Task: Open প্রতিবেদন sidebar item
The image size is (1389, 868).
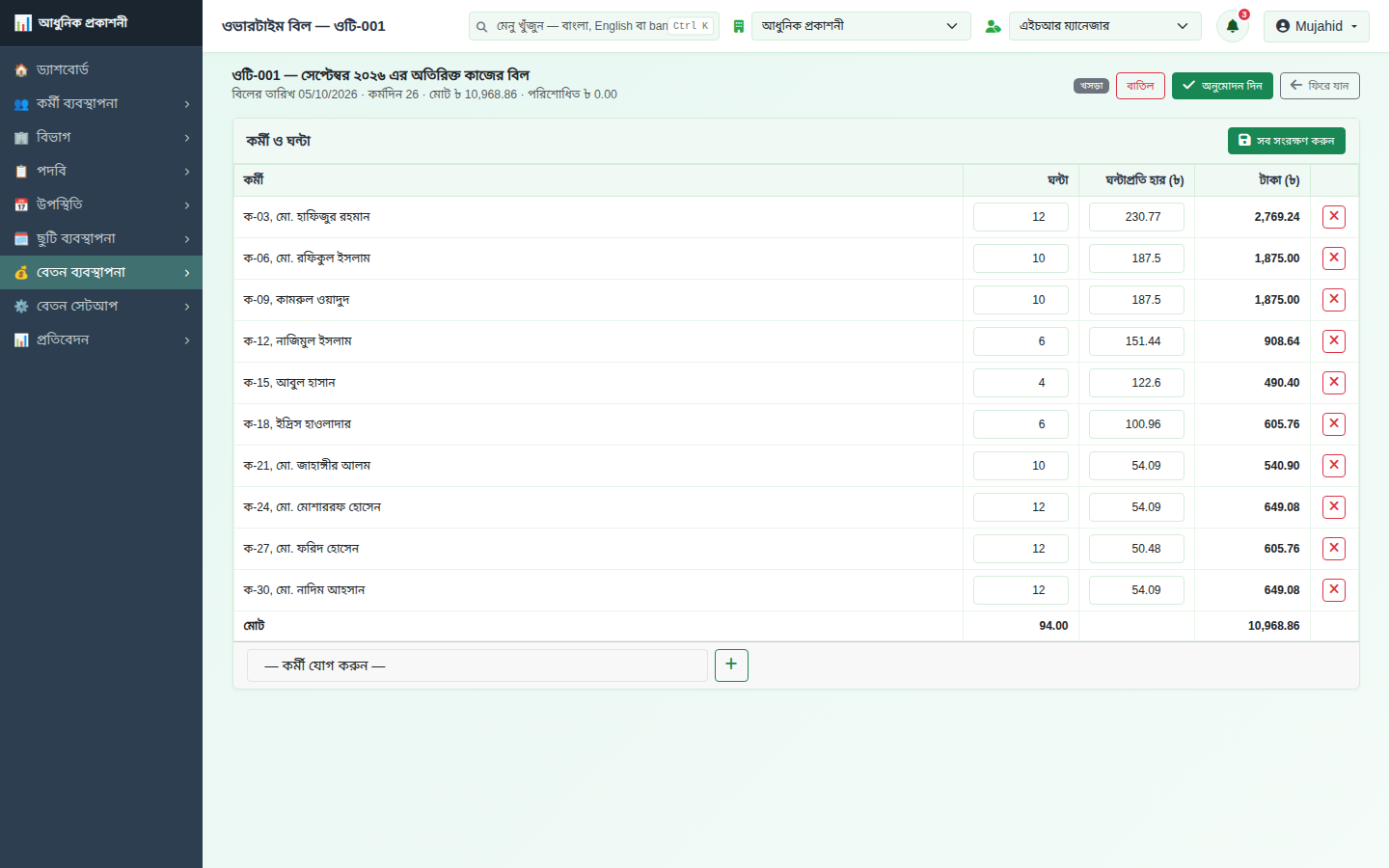Action: pos(101,339)
